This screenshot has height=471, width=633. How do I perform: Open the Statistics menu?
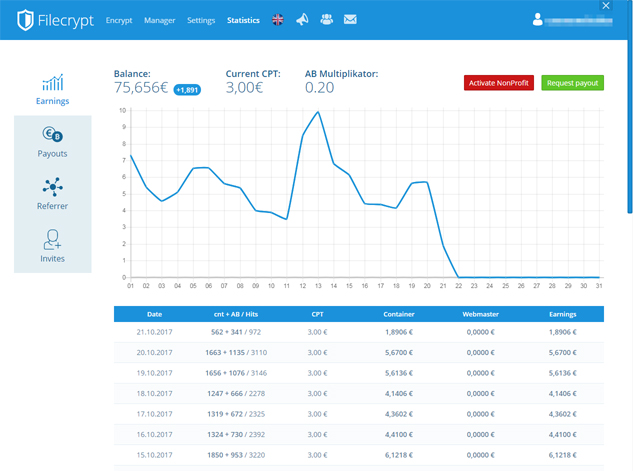[243, 20]
